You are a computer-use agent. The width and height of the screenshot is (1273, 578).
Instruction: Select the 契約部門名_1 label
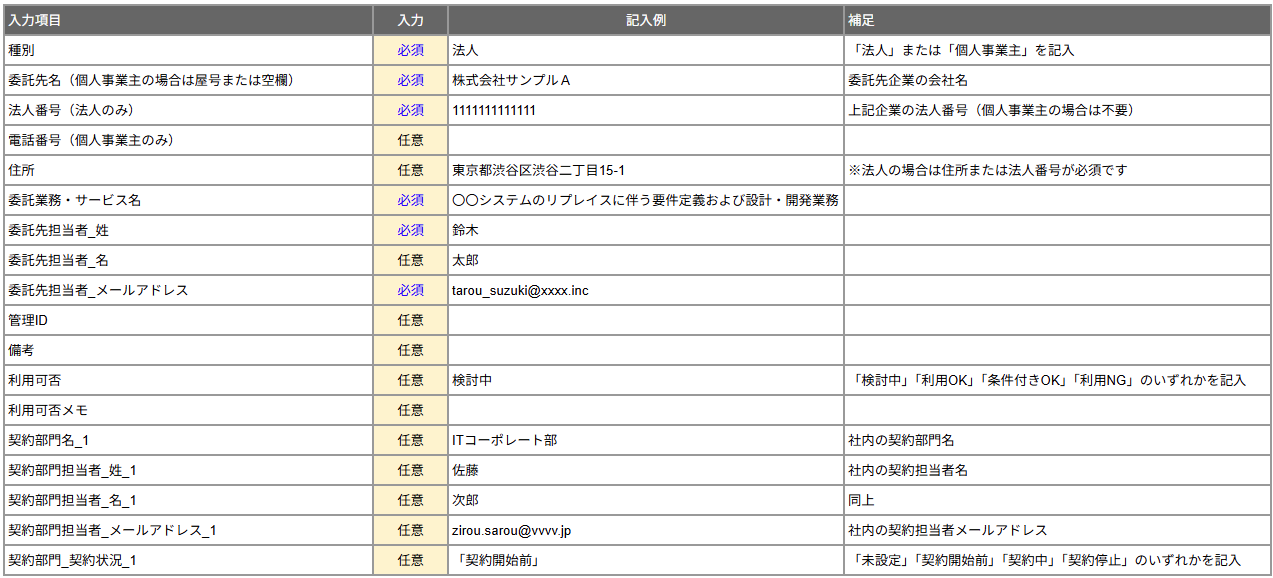pyautogui.click(x=49, y=440)
